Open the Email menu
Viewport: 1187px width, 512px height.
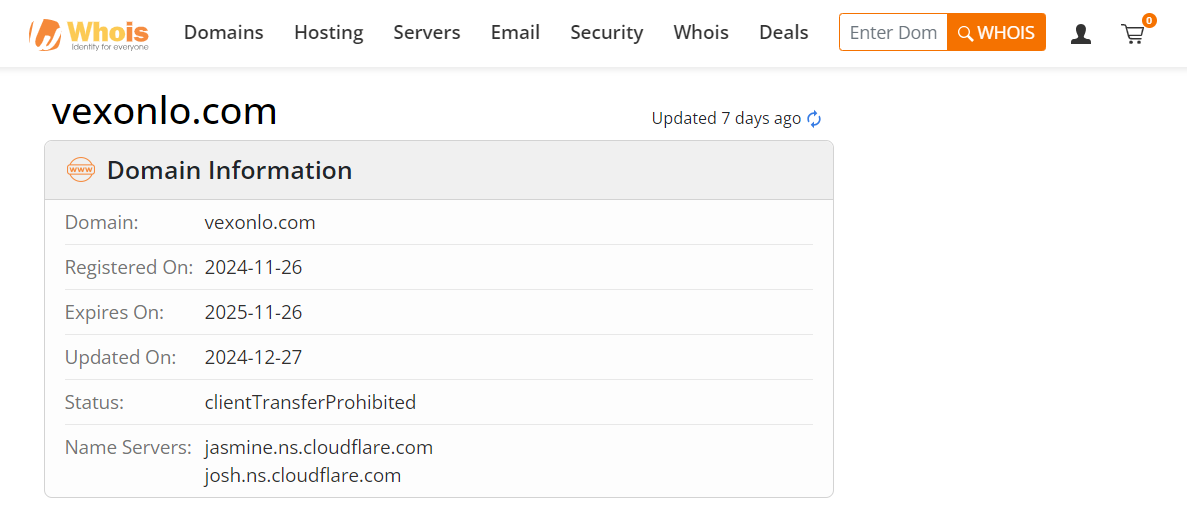coord(515,33)
